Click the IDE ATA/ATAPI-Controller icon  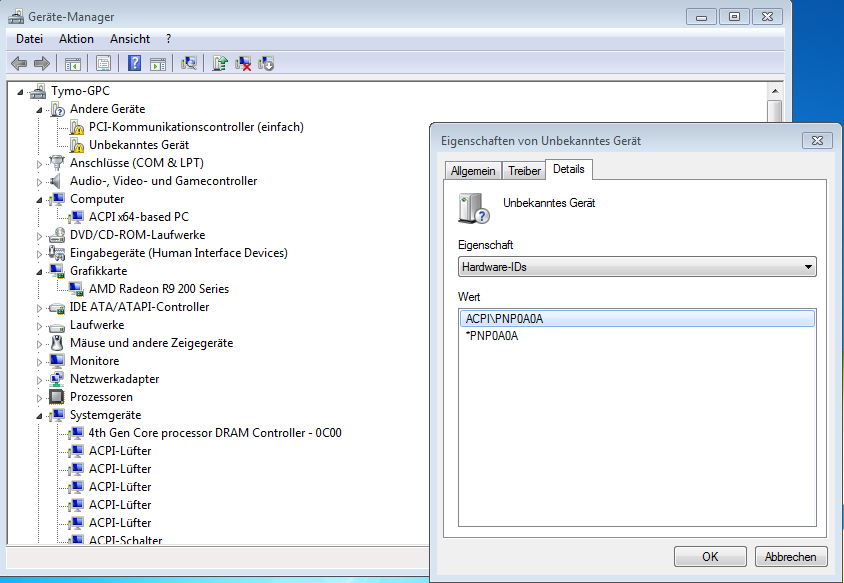pyautogui.click(x=57, y=307)
